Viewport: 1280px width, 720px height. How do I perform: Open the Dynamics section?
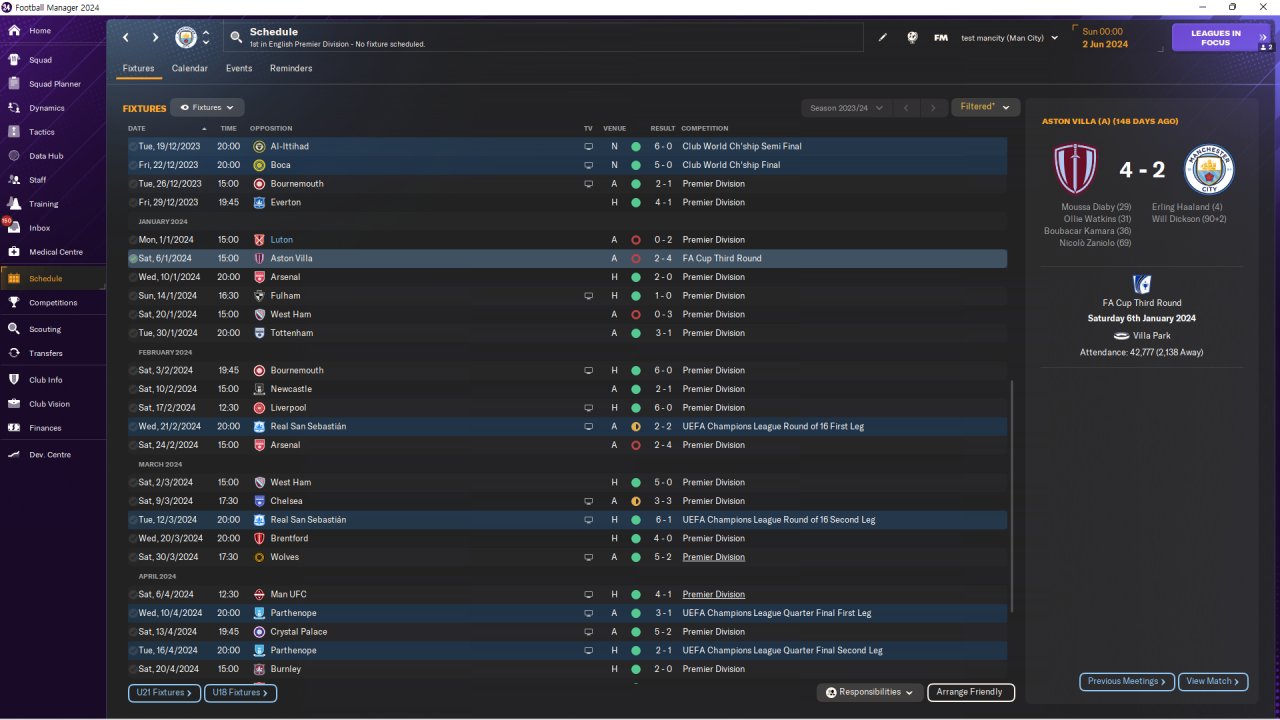pos(46,108)
